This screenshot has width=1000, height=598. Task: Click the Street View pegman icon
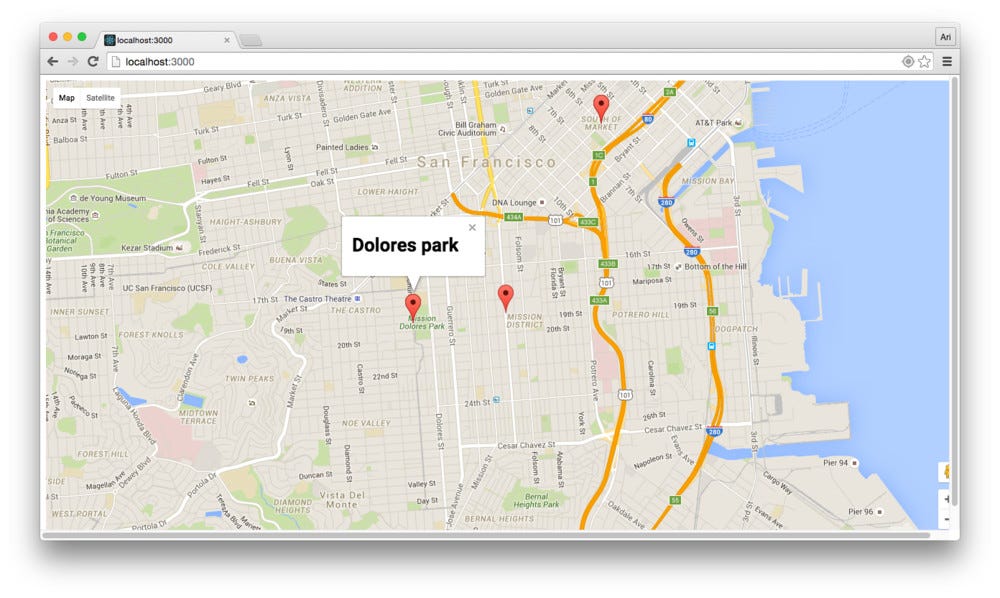tap(946, 472)
